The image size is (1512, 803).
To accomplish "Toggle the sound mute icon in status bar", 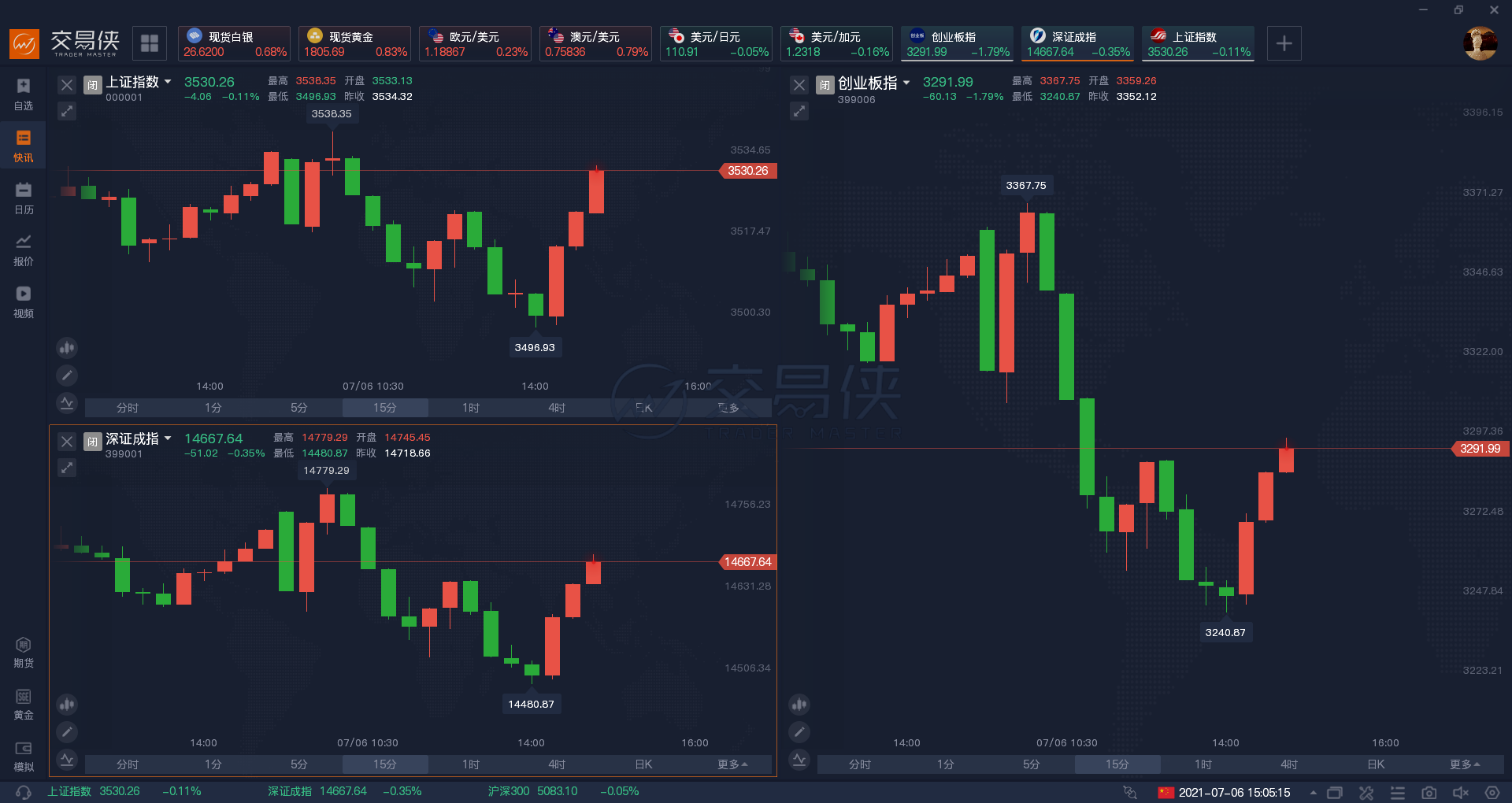I will (1461, 793).
